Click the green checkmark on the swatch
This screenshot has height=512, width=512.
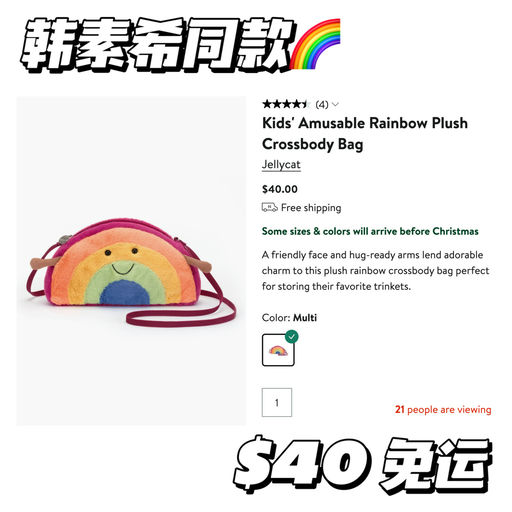tap(292, 337)
